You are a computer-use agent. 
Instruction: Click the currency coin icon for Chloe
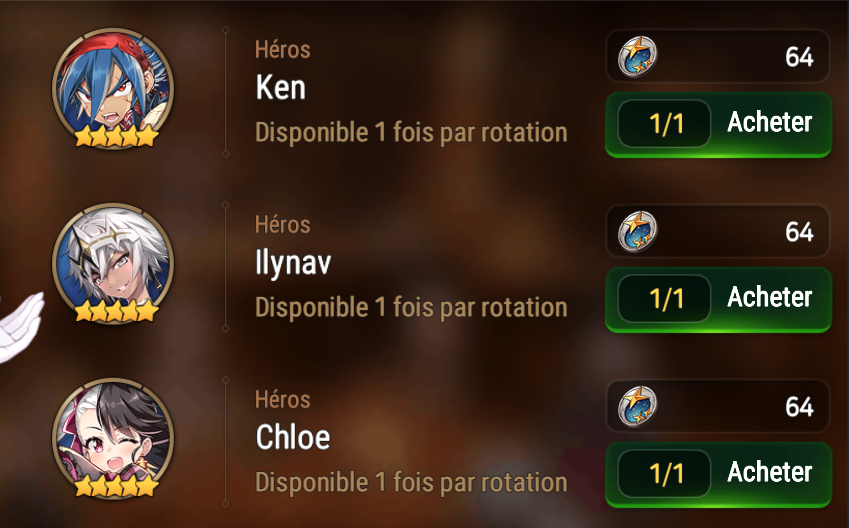click(x=638, y=406)
